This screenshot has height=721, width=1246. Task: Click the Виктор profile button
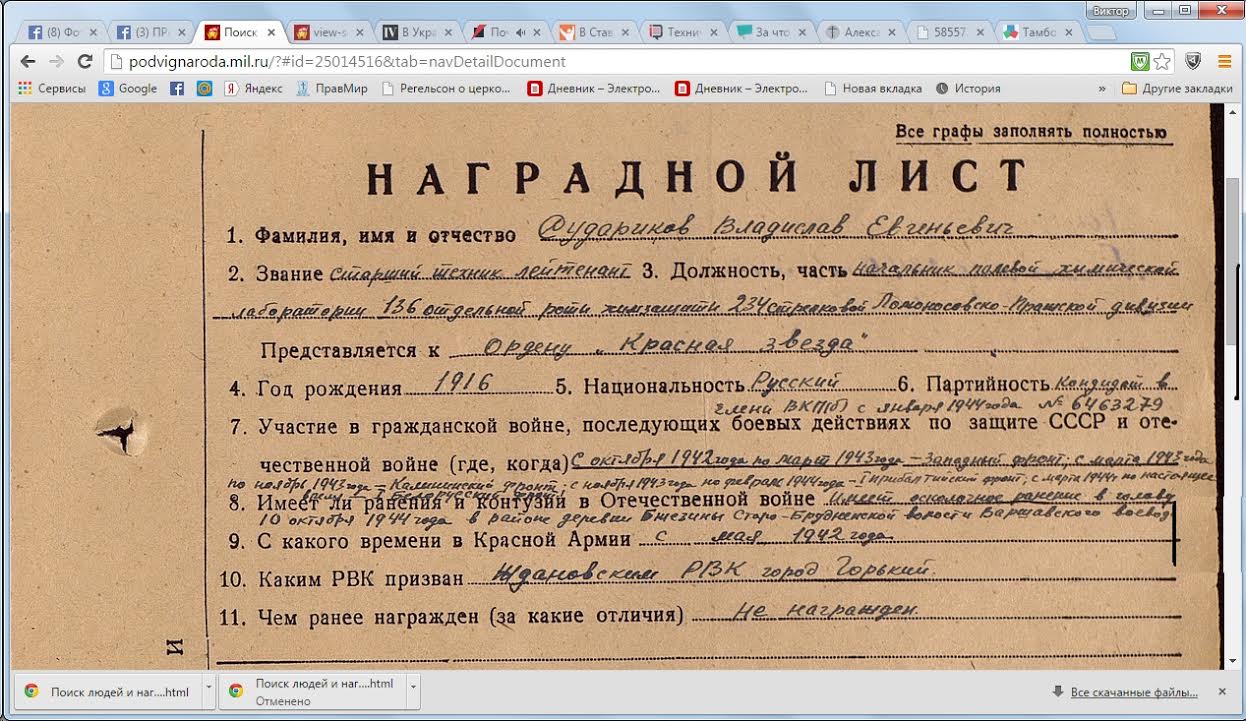click(1112, 11)
